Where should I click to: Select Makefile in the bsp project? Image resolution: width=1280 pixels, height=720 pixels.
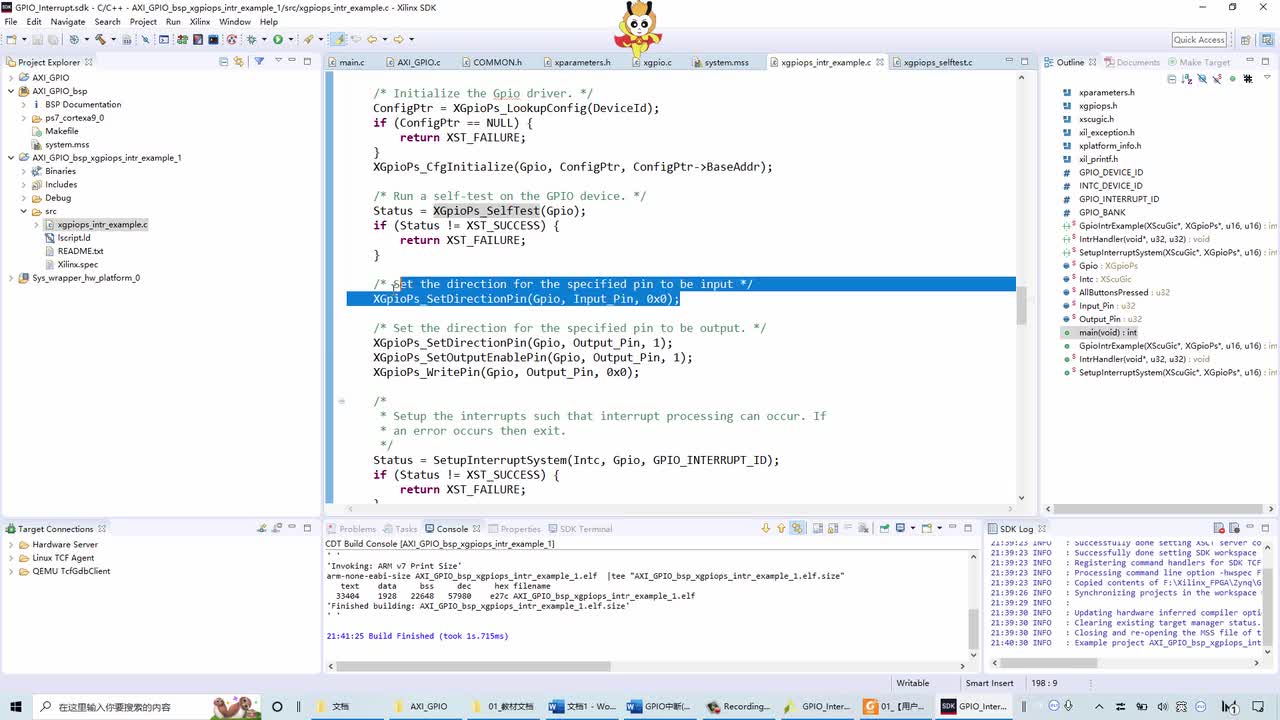click(x=61, y=131)
